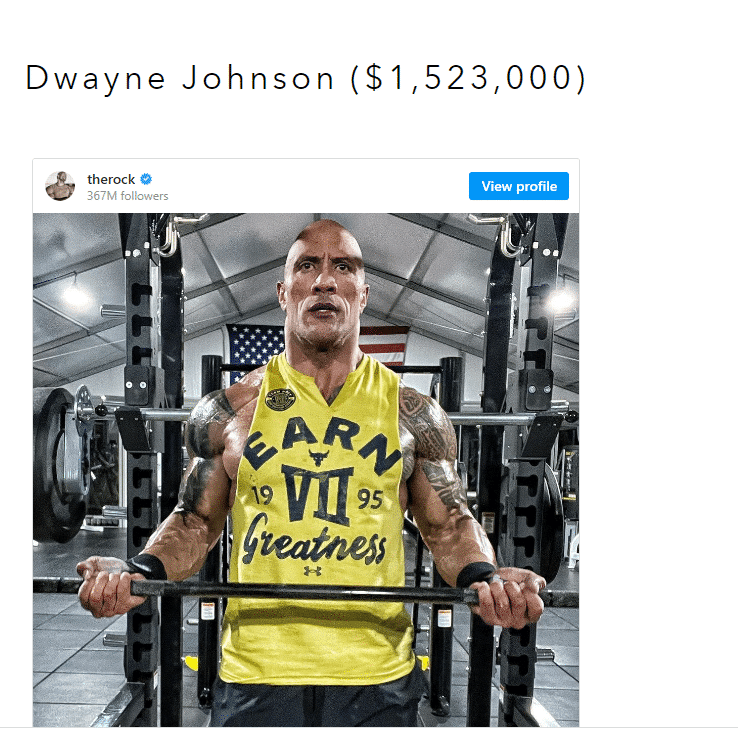
Task: Click the barbell held across the front
Action: [306, 592]
